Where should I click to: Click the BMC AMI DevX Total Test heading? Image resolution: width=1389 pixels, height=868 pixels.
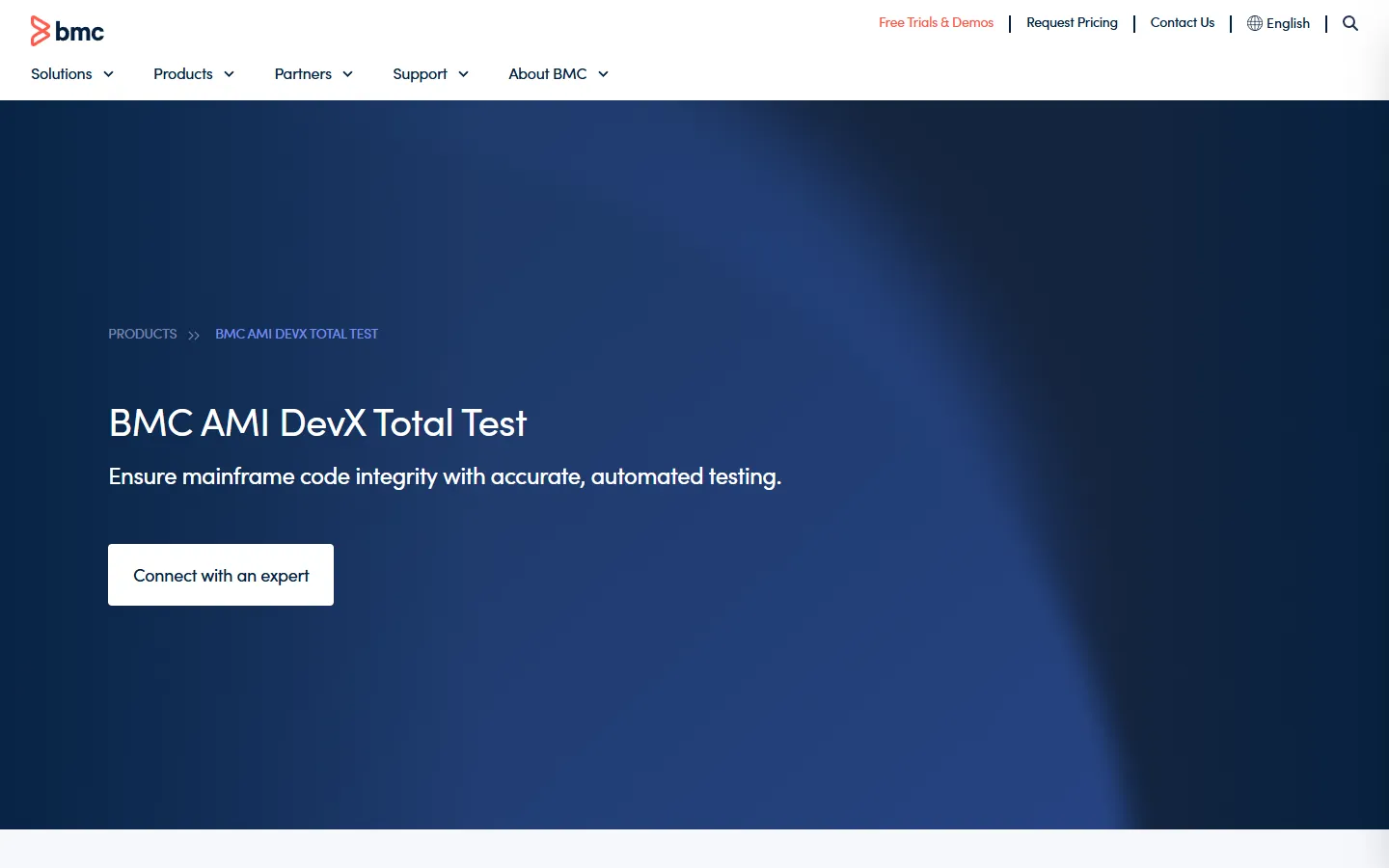point(317,423)
